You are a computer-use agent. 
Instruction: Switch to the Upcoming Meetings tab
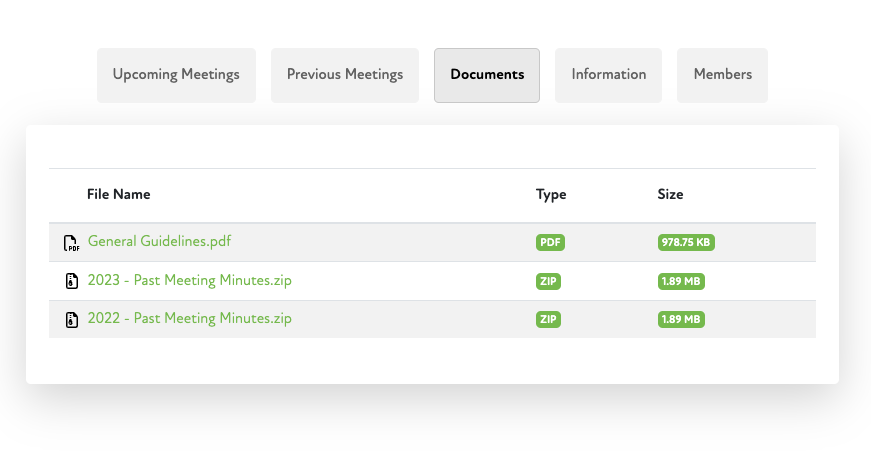(176, 75)
